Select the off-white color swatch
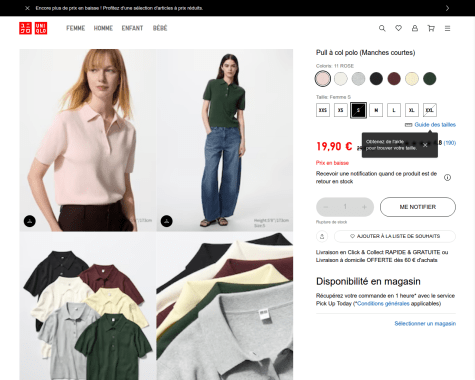This screenshot has height=380, width=475. point(341,79)
